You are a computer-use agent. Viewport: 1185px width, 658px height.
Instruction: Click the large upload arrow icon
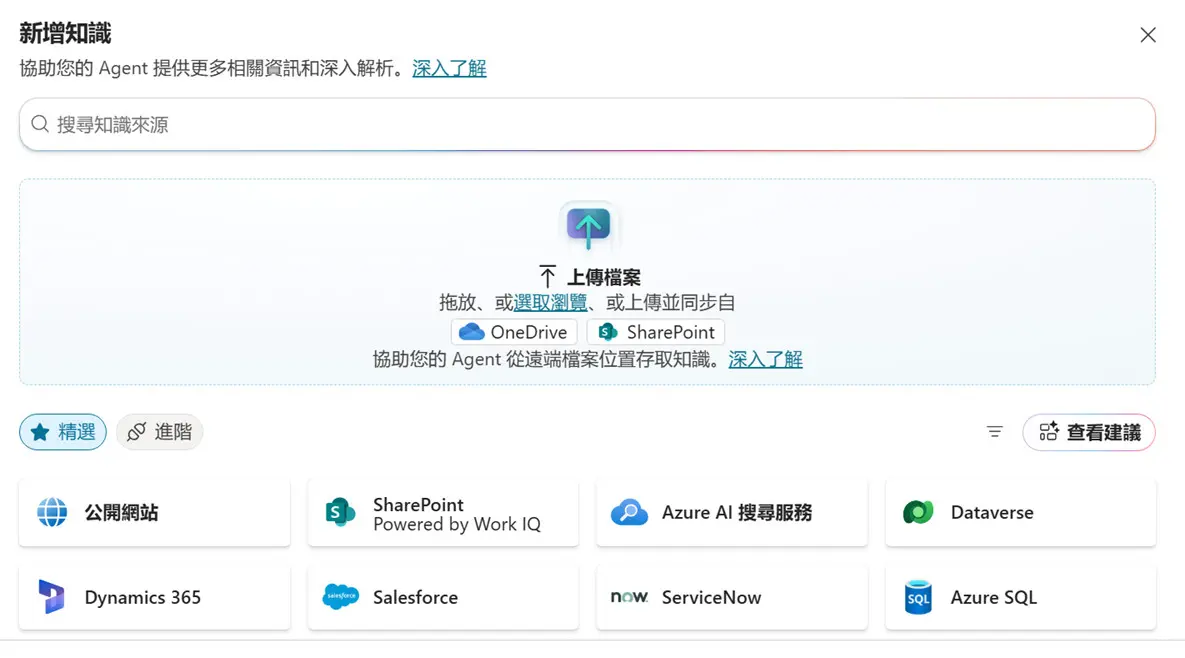click(x=588, y=226)
